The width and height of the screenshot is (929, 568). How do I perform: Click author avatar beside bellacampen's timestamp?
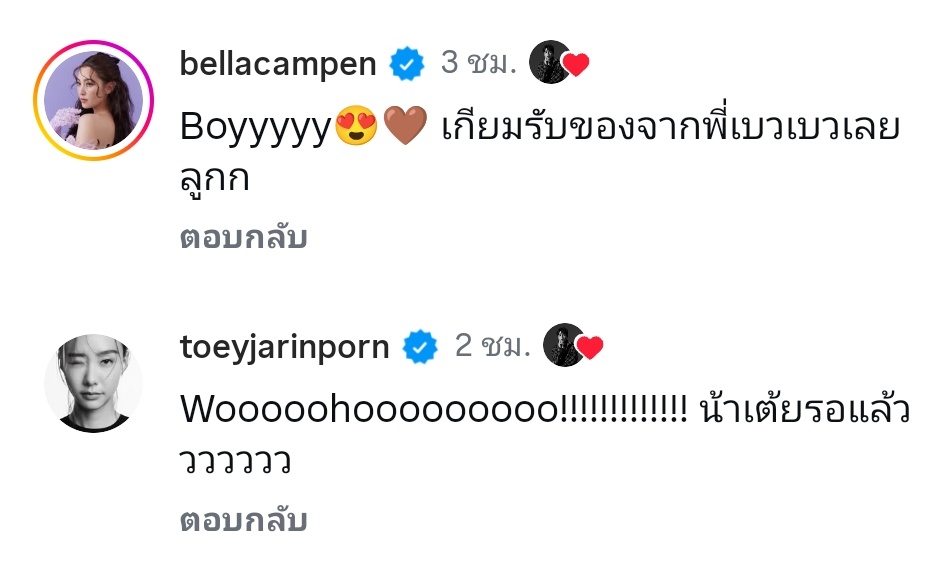click(550, 62)
